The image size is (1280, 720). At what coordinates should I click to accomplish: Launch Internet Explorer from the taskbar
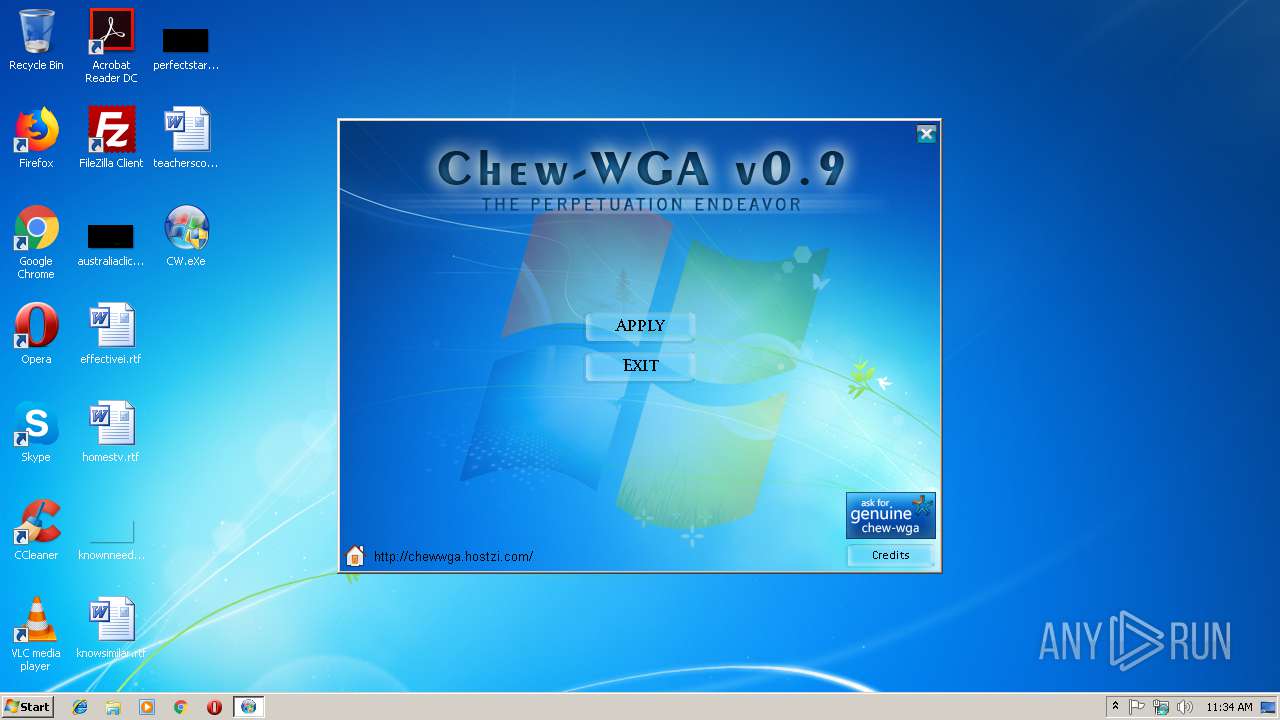[80, 707]
